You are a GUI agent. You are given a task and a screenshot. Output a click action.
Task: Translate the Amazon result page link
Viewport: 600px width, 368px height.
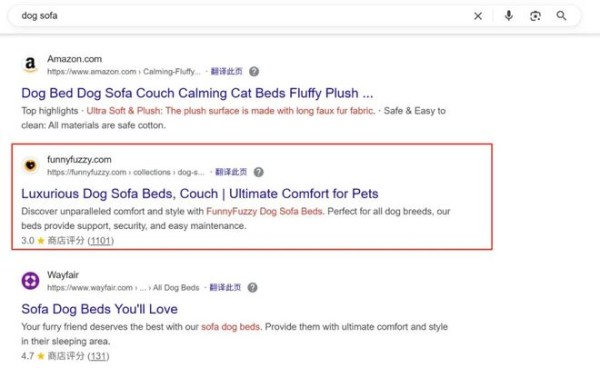coord(227,72)
